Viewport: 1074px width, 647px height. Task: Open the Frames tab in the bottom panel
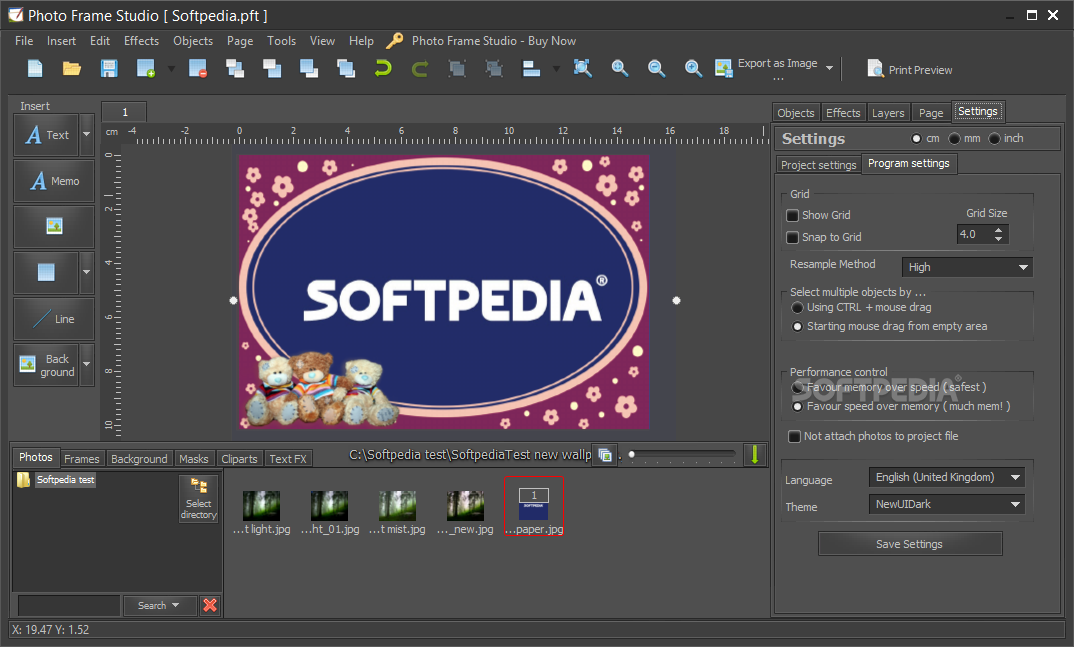pos(82,459)
